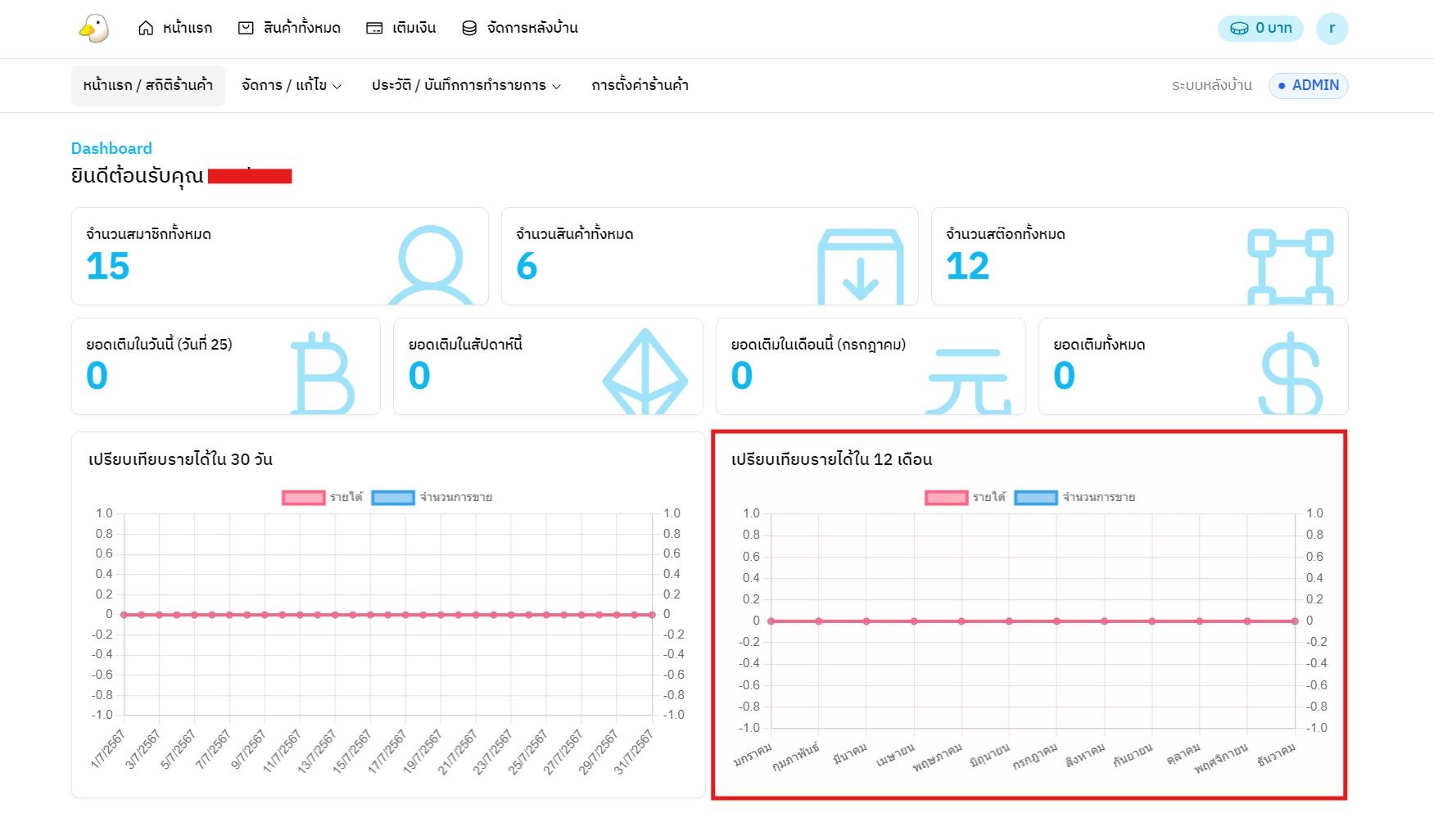Click the 1/7/2567 data point in 30-day chart
The height and width of the screenshot is (840, 1434).
(124, 615)
